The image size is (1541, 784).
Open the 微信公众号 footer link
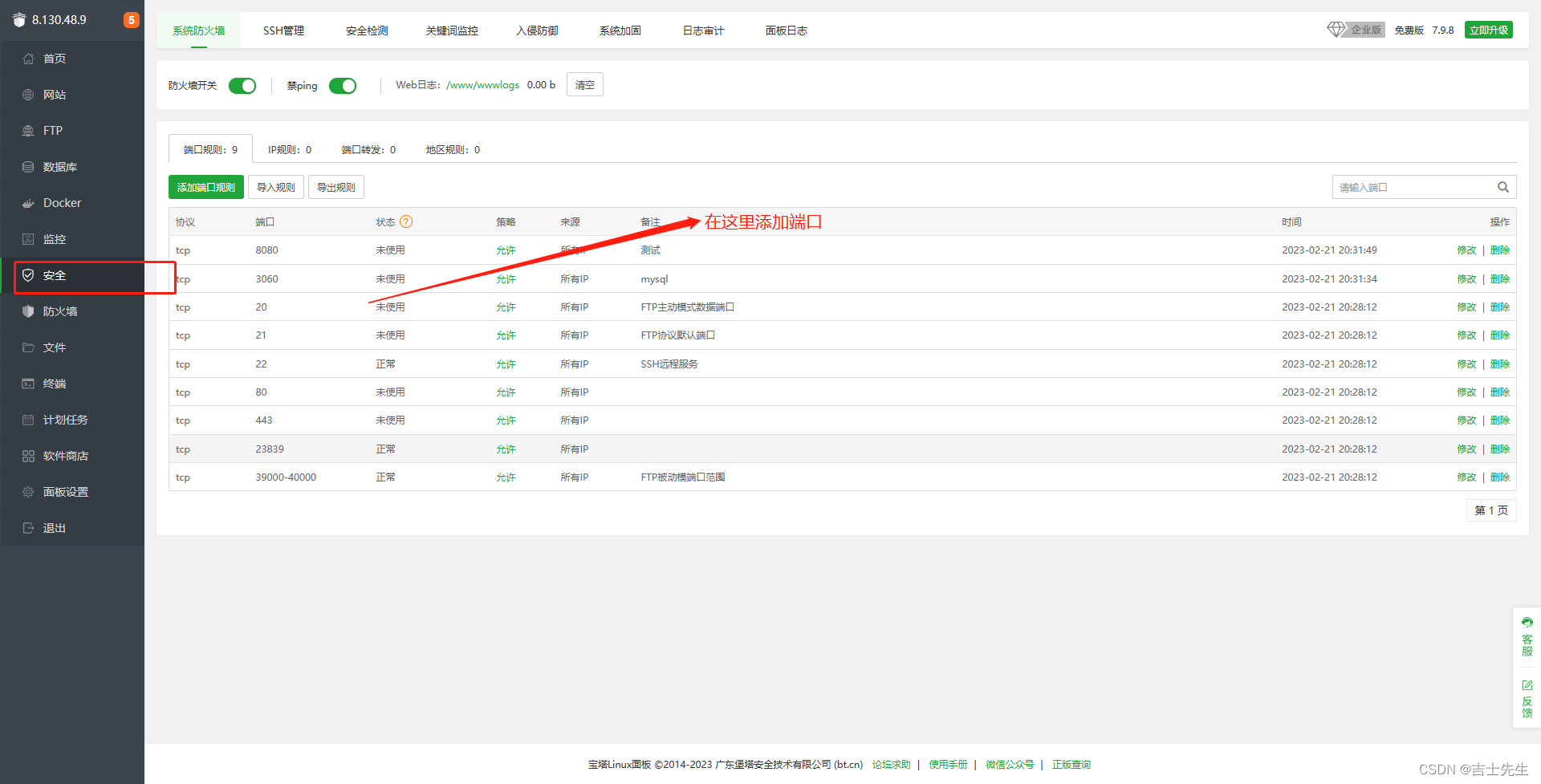[x=1010, y=765]
